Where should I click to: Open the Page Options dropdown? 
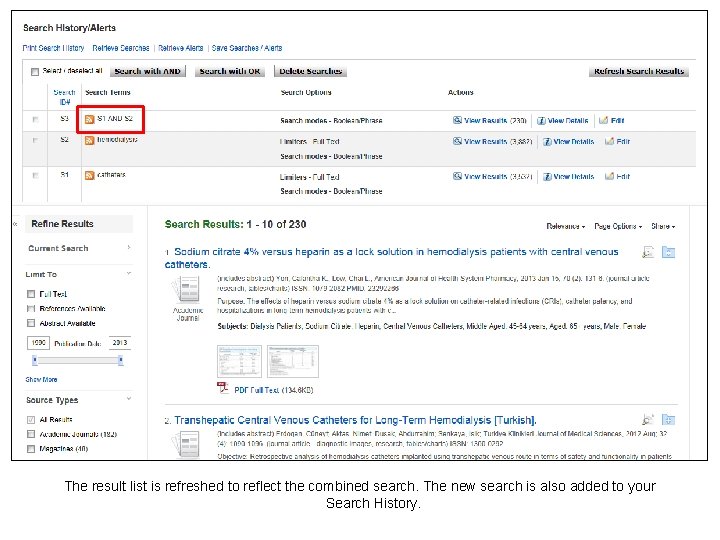[618, 226]
